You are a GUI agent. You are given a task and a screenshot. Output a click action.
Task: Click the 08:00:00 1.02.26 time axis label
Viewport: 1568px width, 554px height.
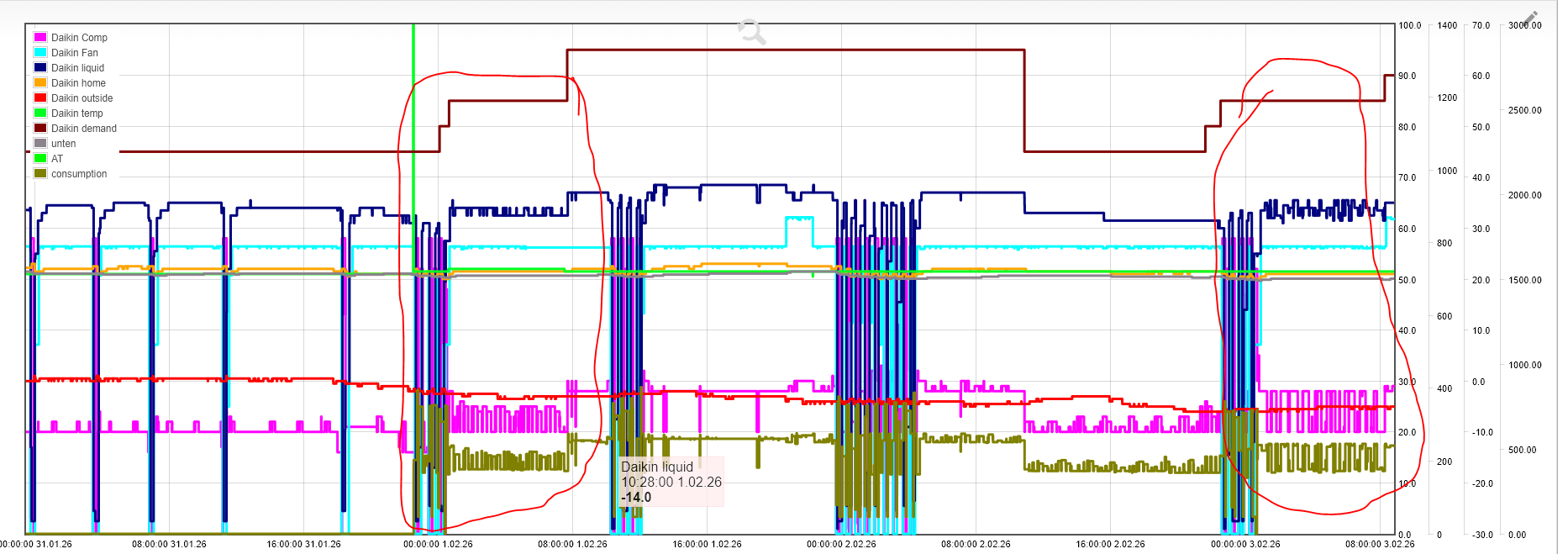(x=572, y=544)
